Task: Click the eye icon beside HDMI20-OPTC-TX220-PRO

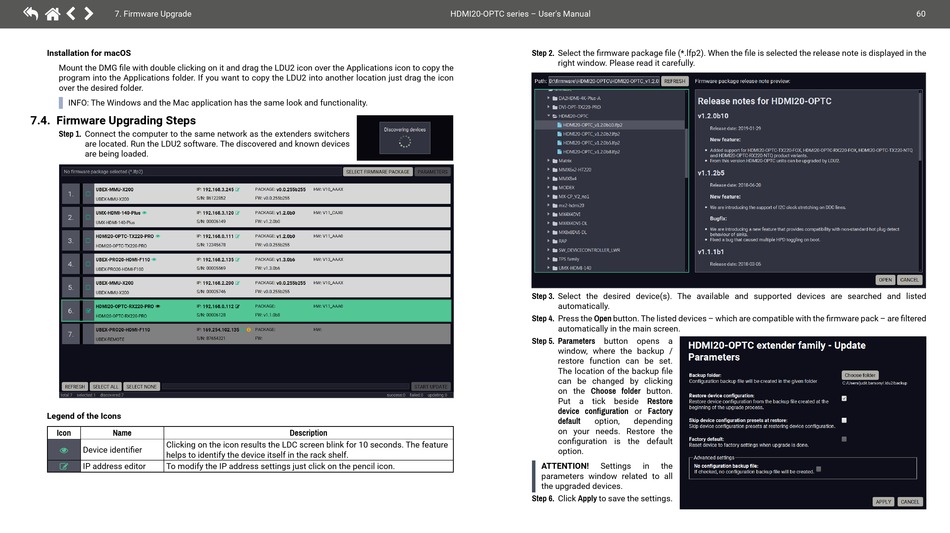Action: point(158,236)
